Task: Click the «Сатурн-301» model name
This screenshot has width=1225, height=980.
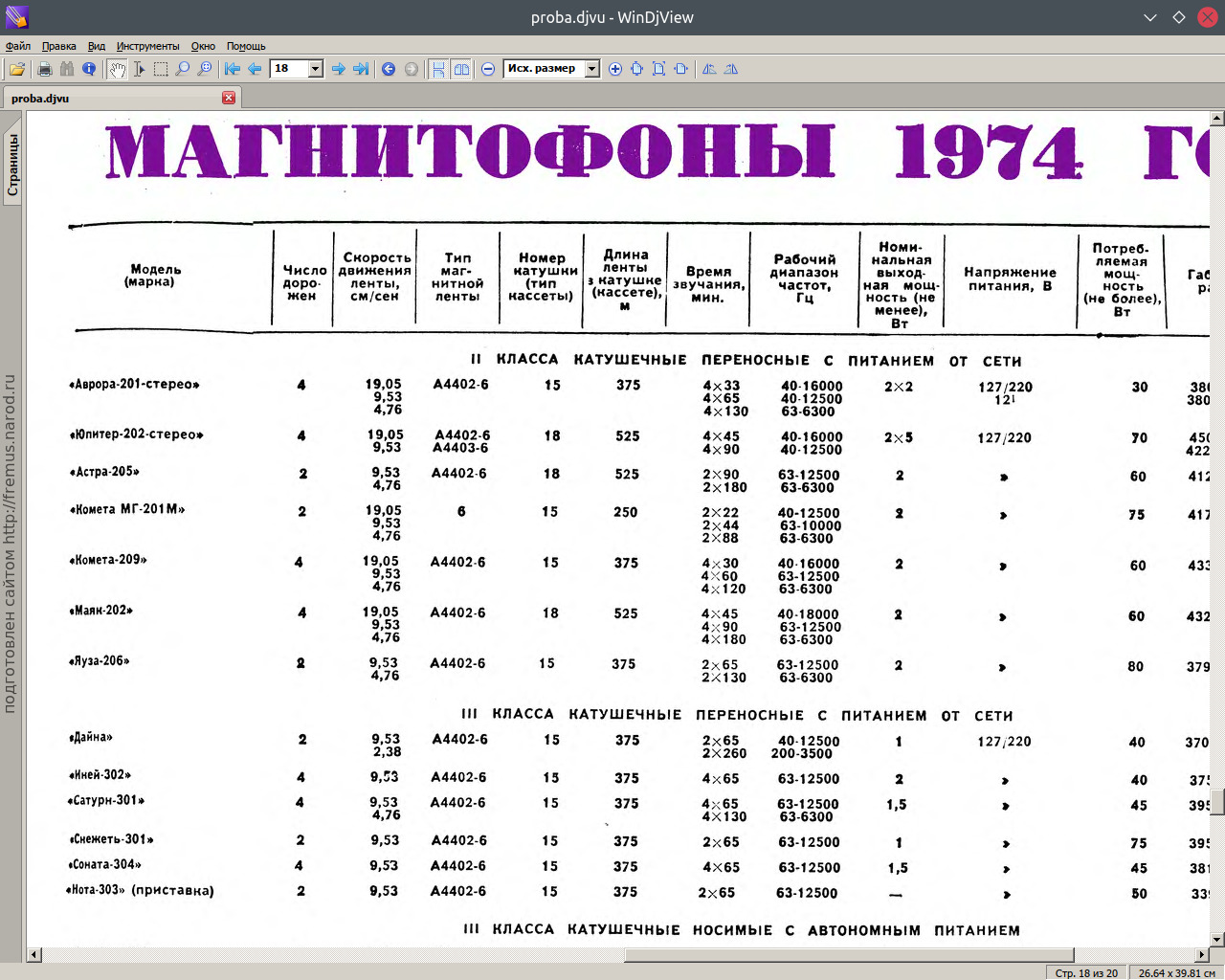Action: [106, 800]
